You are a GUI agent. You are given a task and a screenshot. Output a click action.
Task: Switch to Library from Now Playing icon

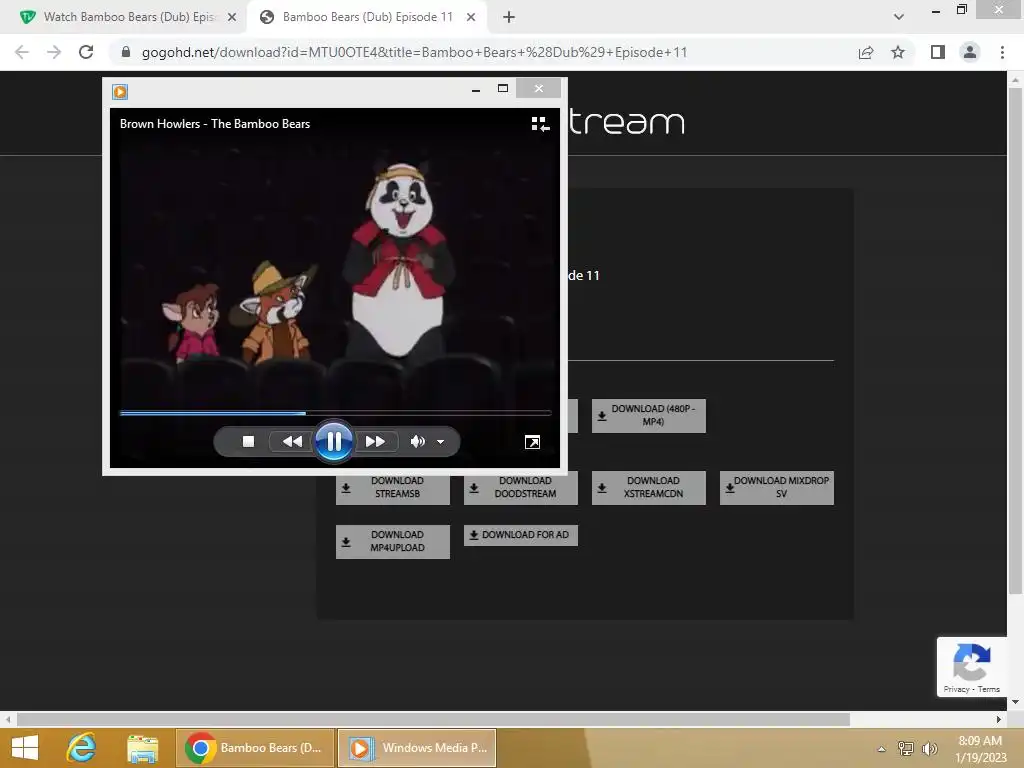coord(540,124)
